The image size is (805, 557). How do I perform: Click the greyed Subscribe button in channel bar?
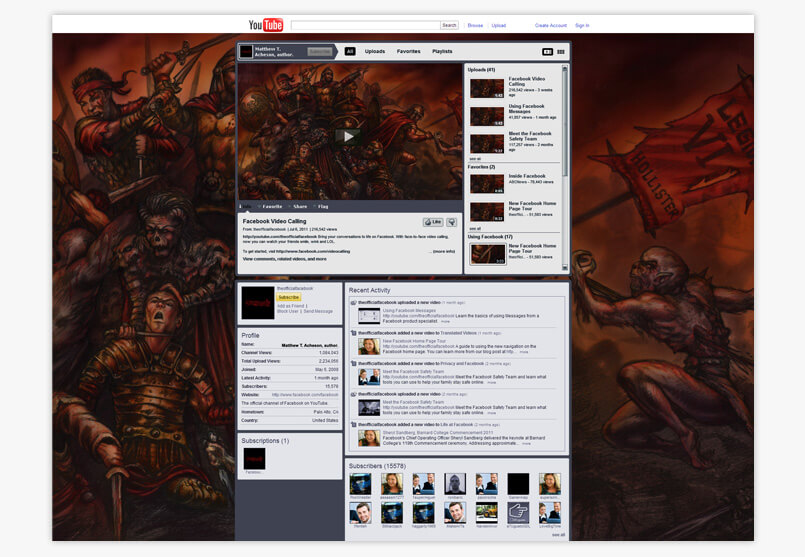319,51
